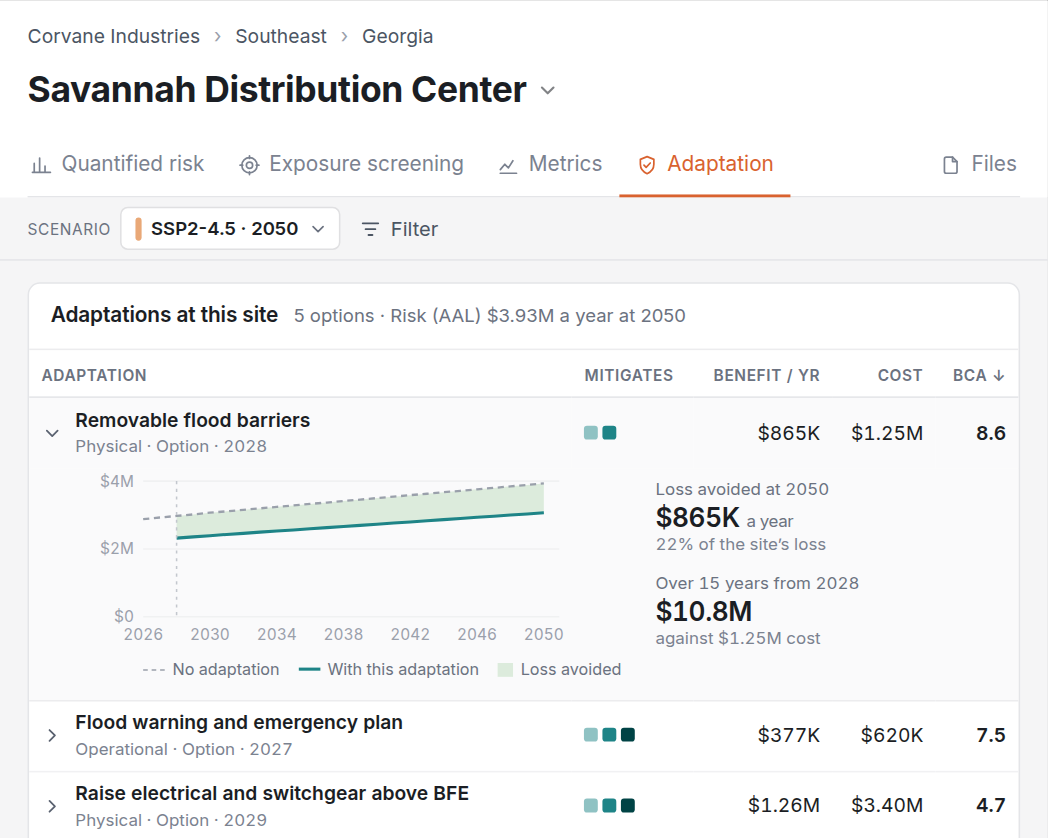1048x838 pixels.
Task: Go to Georgia breadcrumb
Action: [x=398, y=36]
